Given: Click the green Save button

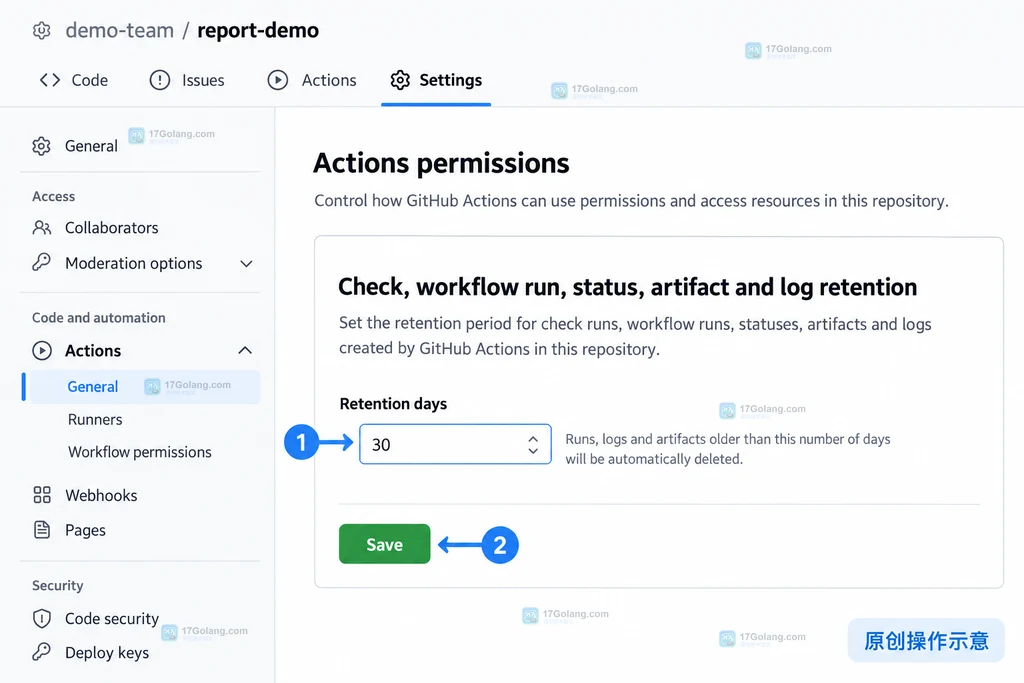Looking at the screenshot, I should coord(385,544).
